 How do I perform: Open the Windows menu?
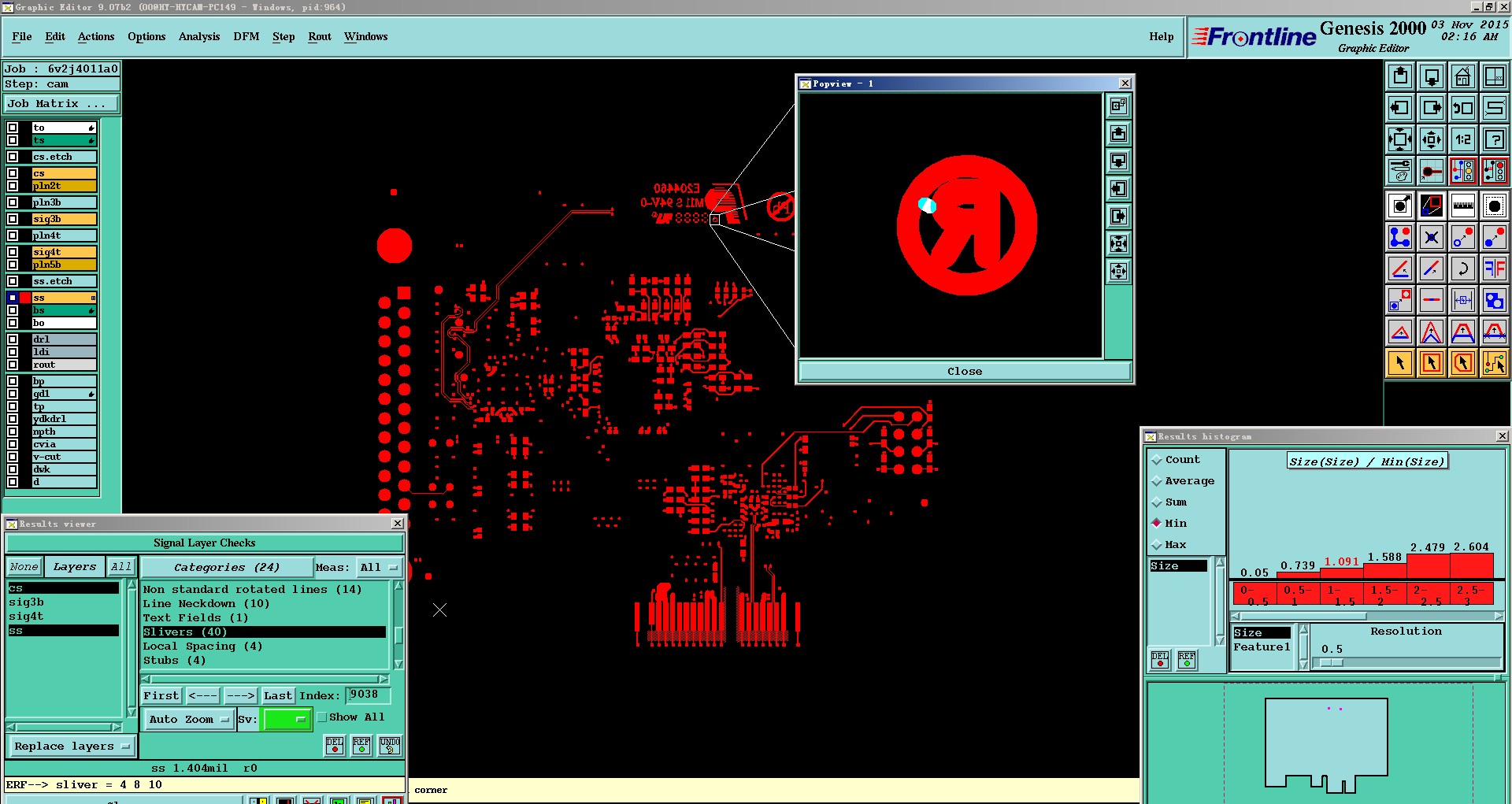pyautogui.click(x=365, y=37)
